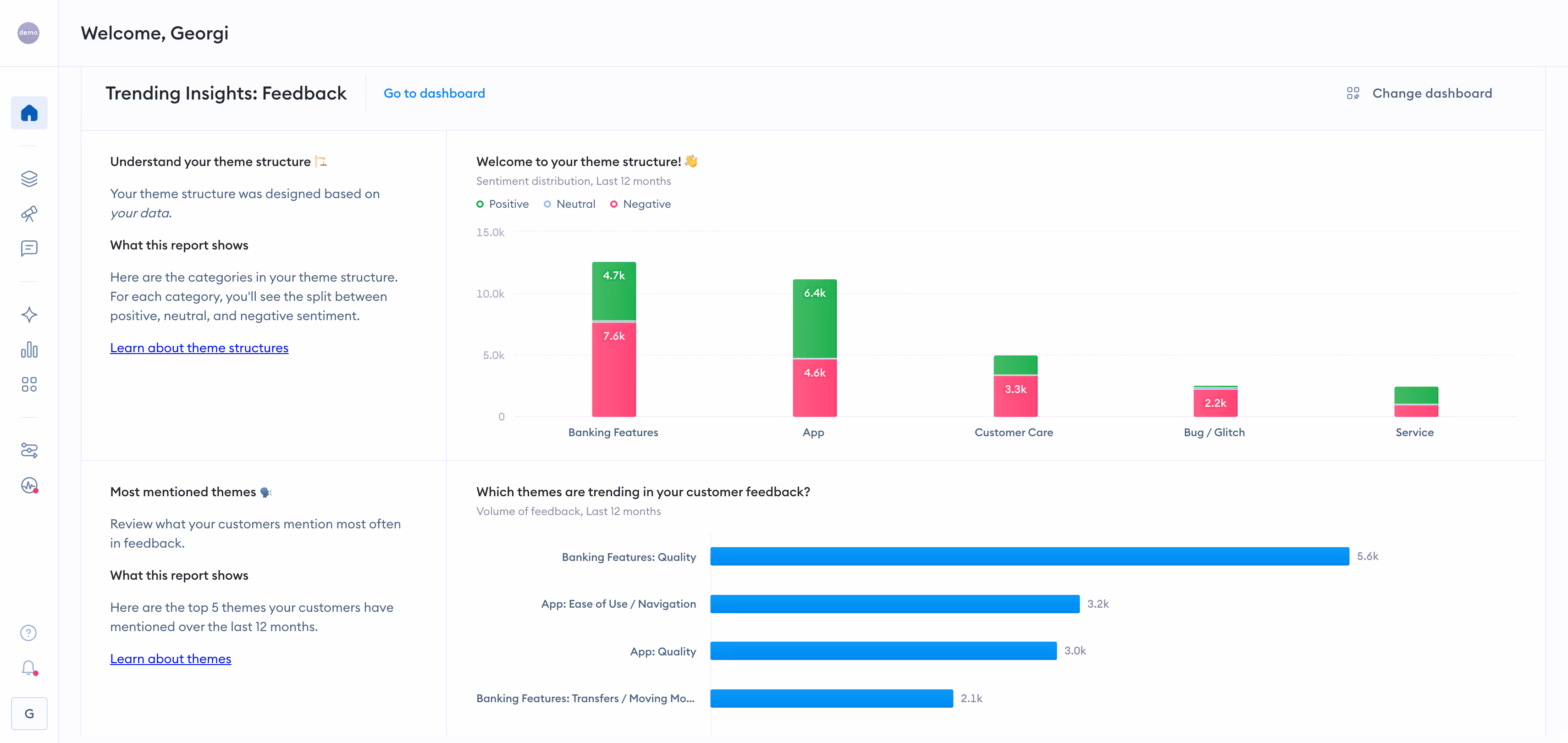Open Learn about theme structures link

click(199, 348)
